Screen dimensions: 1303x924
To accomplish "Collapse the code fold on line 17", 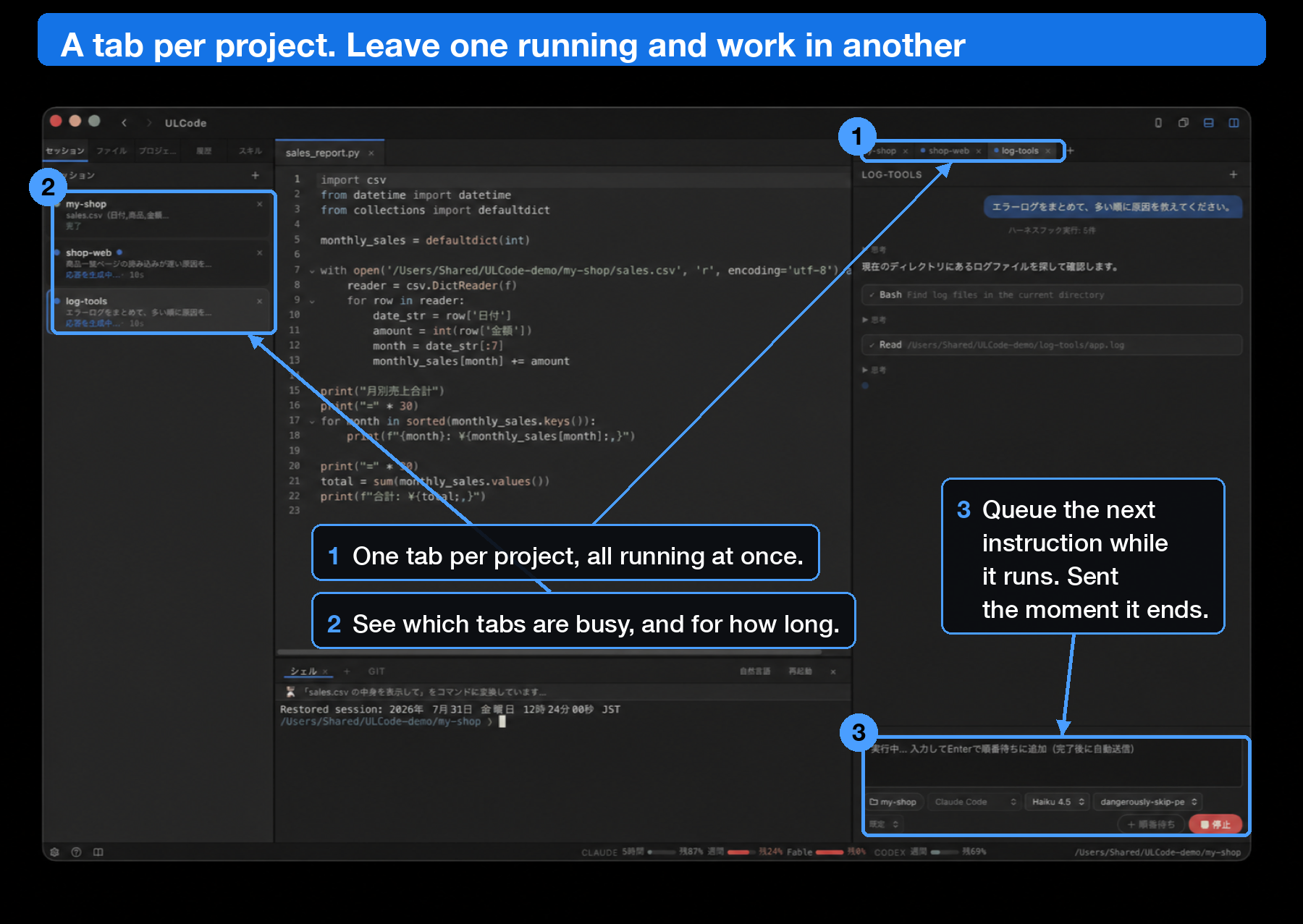I will click(x=312, y=421).
